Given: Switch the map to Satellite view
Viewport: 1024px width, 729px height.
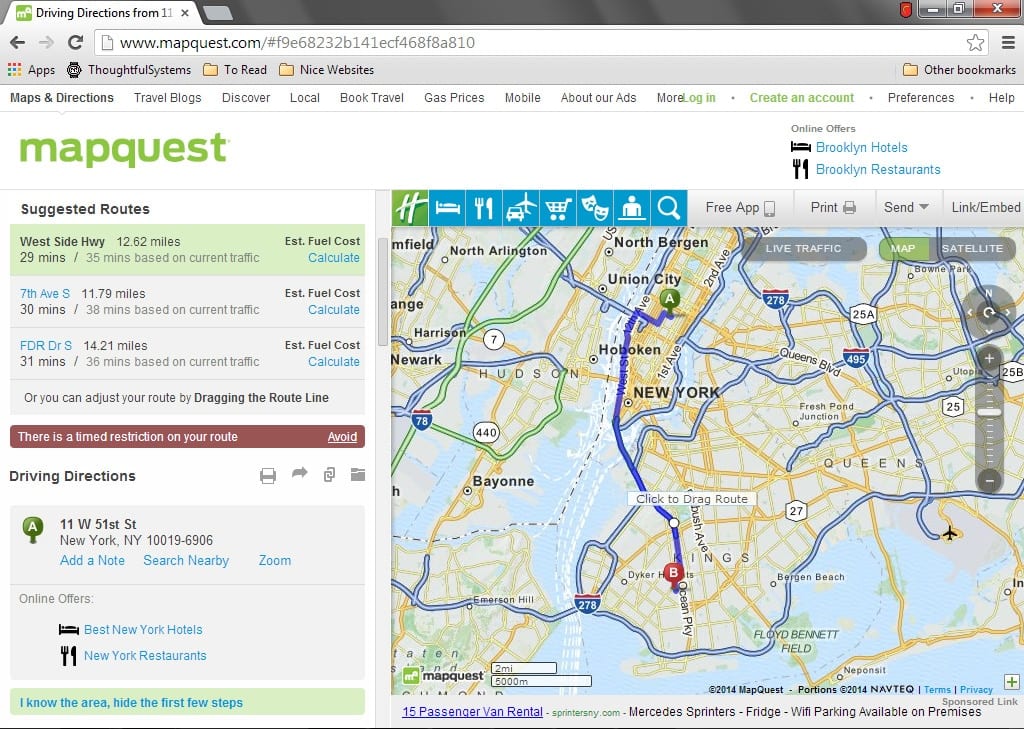Looking at the screenshot, I should point(973,248).
